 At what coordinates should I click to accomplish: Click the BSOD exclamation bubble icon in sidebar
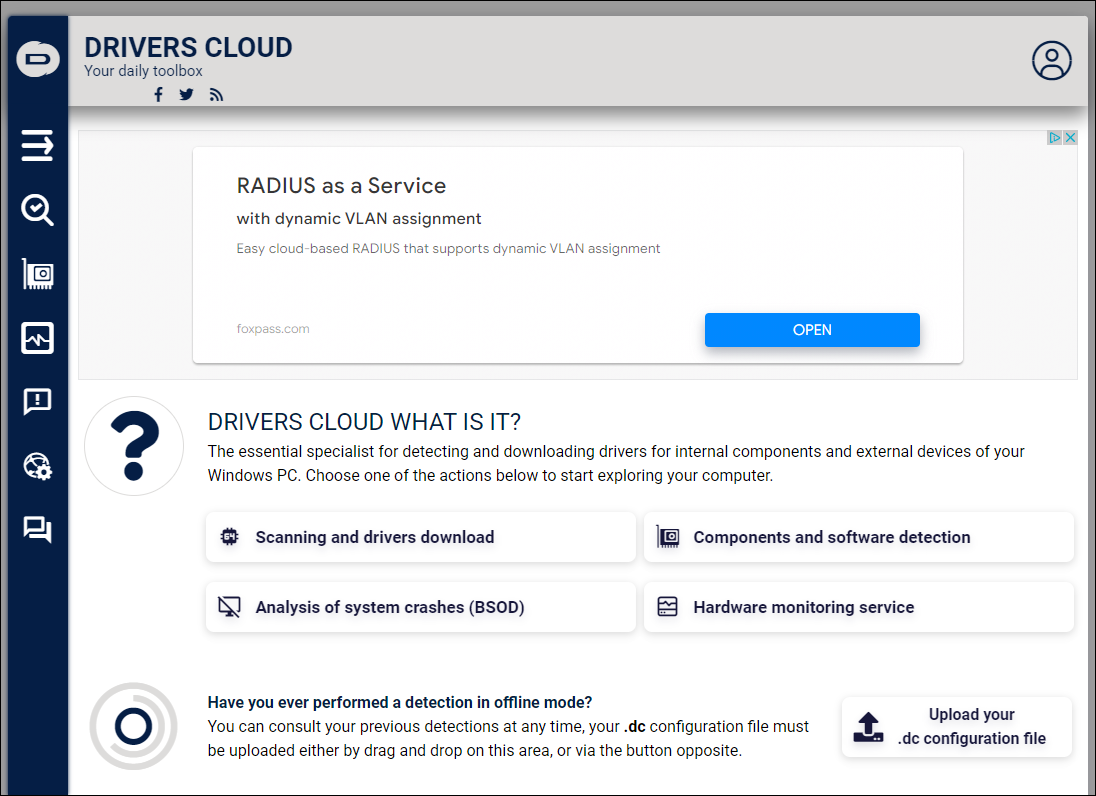pyautogui.click(x=37, y=401)
